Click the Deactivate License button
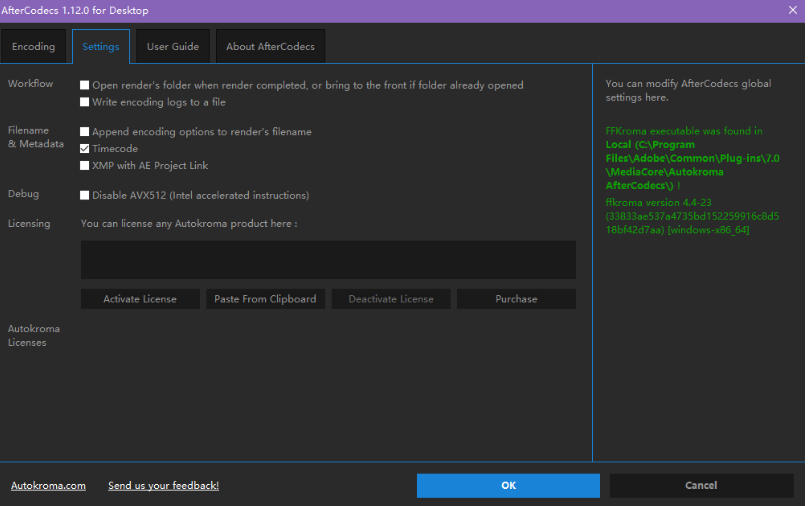 coord(389,299)
